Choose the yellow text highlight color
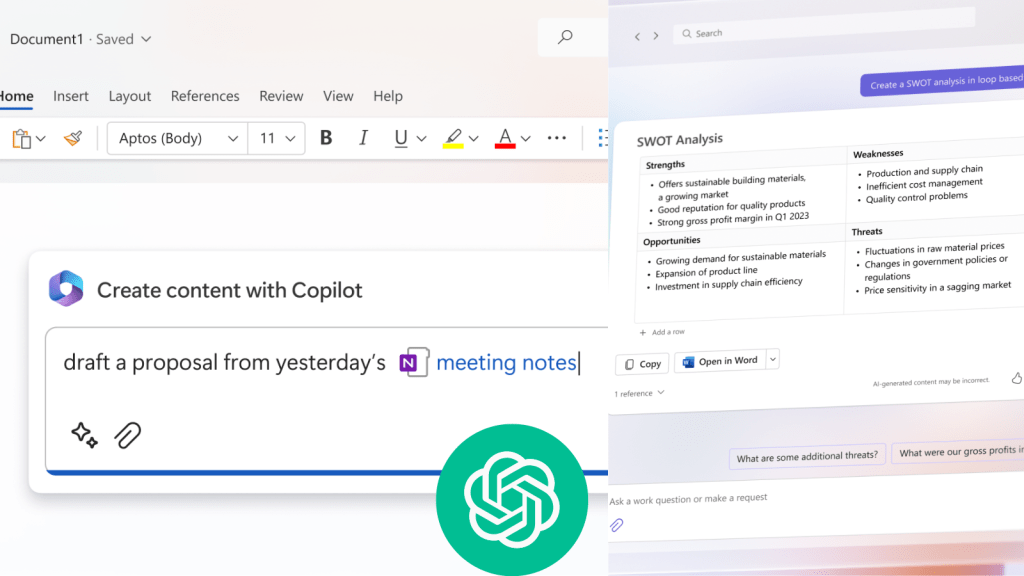1024x576 pixels. (453, 138)
